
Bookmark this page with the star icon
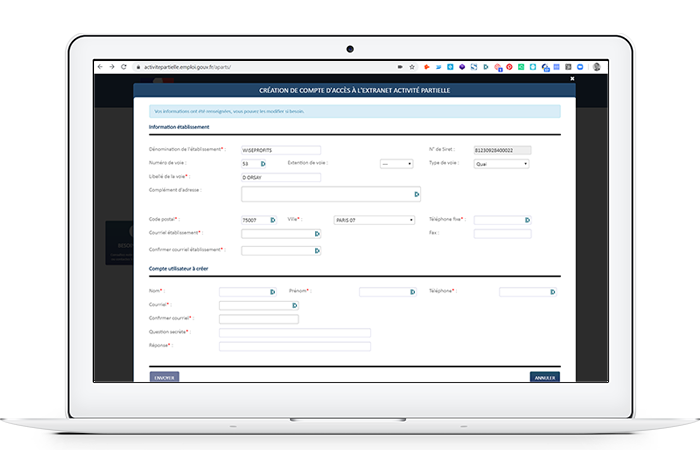(x=412, y=67)
